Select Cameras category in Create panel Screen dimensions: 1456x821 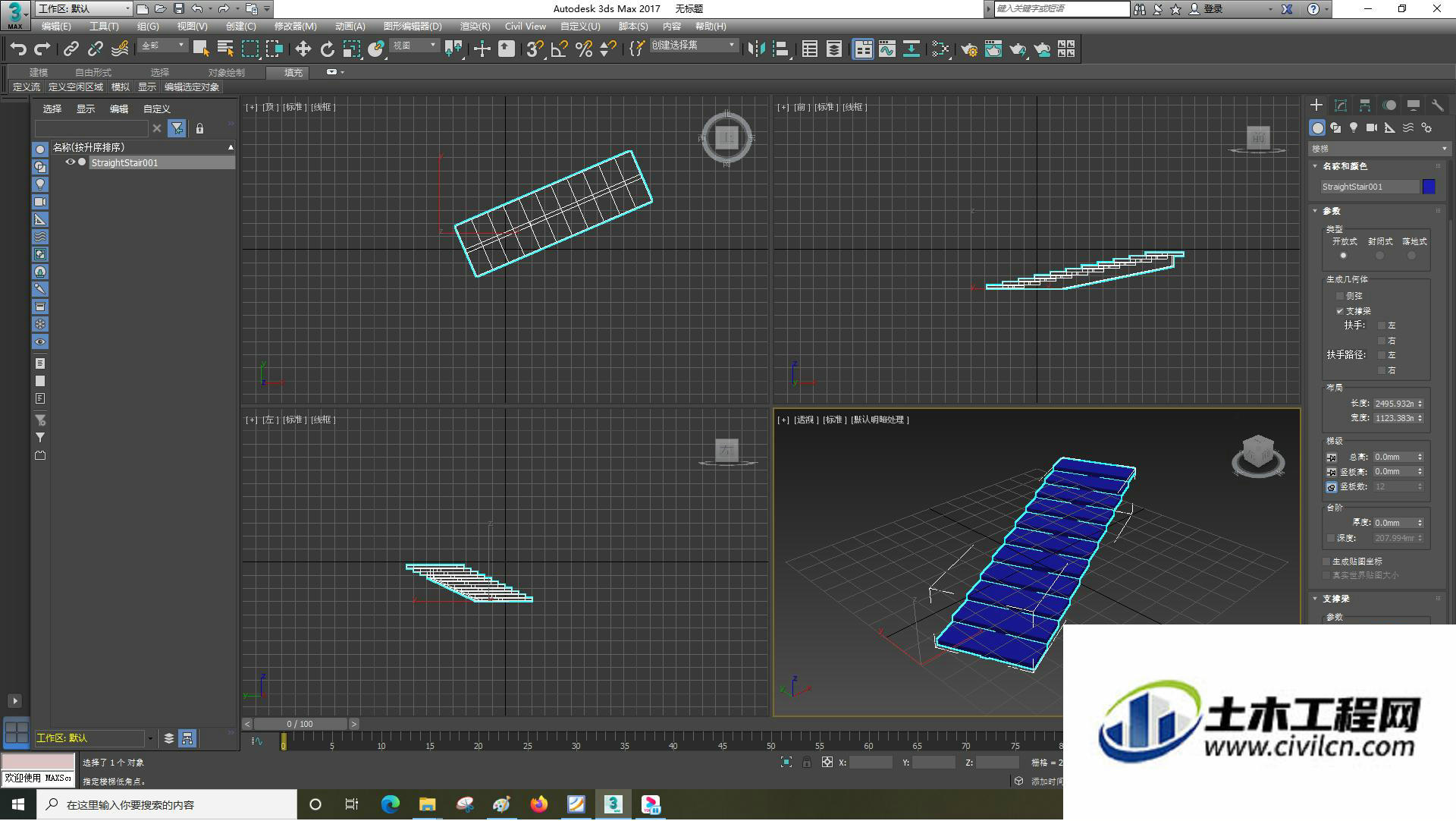(x=1372, y=128)
